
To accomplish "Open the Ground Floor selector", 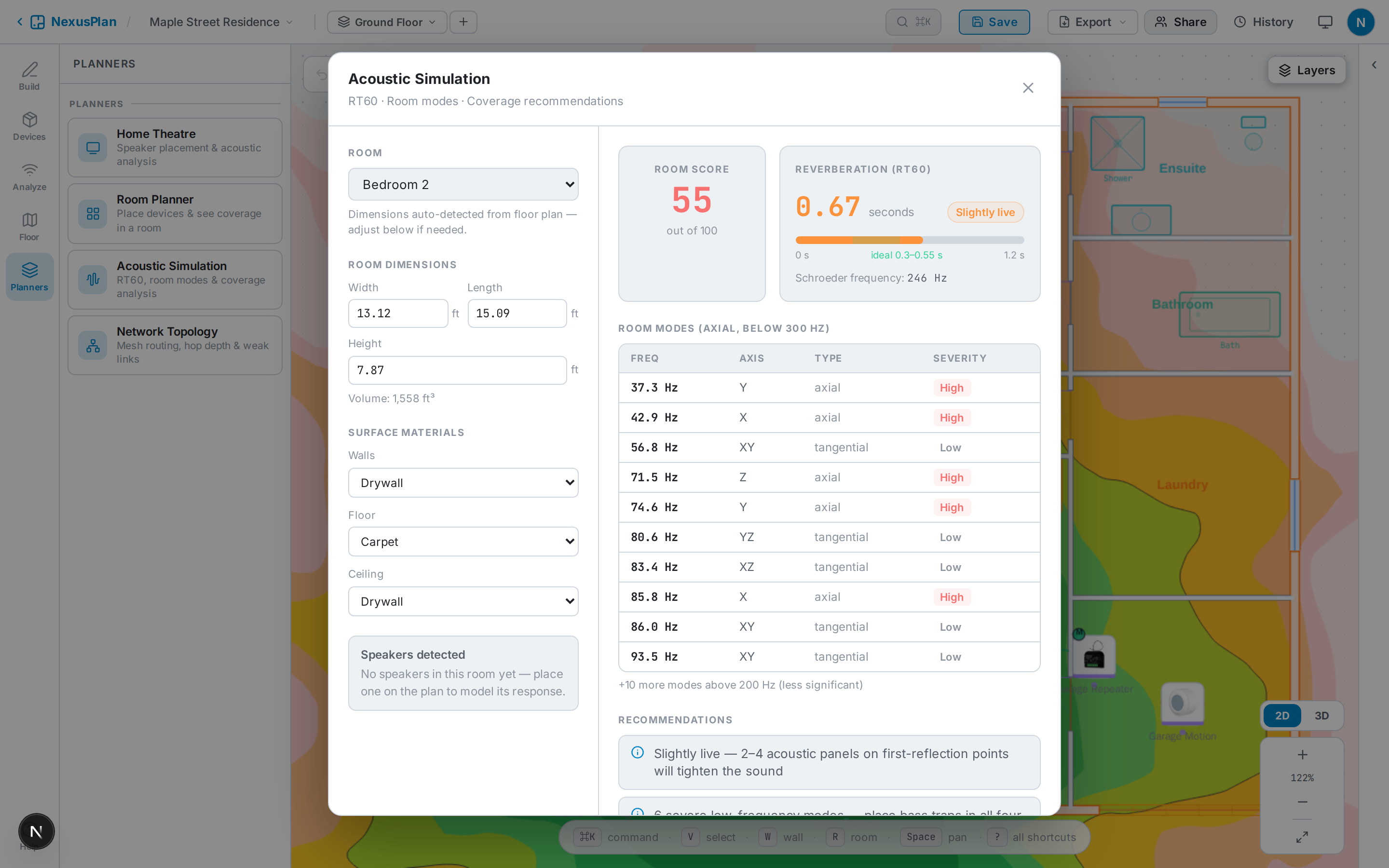I will (387, 22).
